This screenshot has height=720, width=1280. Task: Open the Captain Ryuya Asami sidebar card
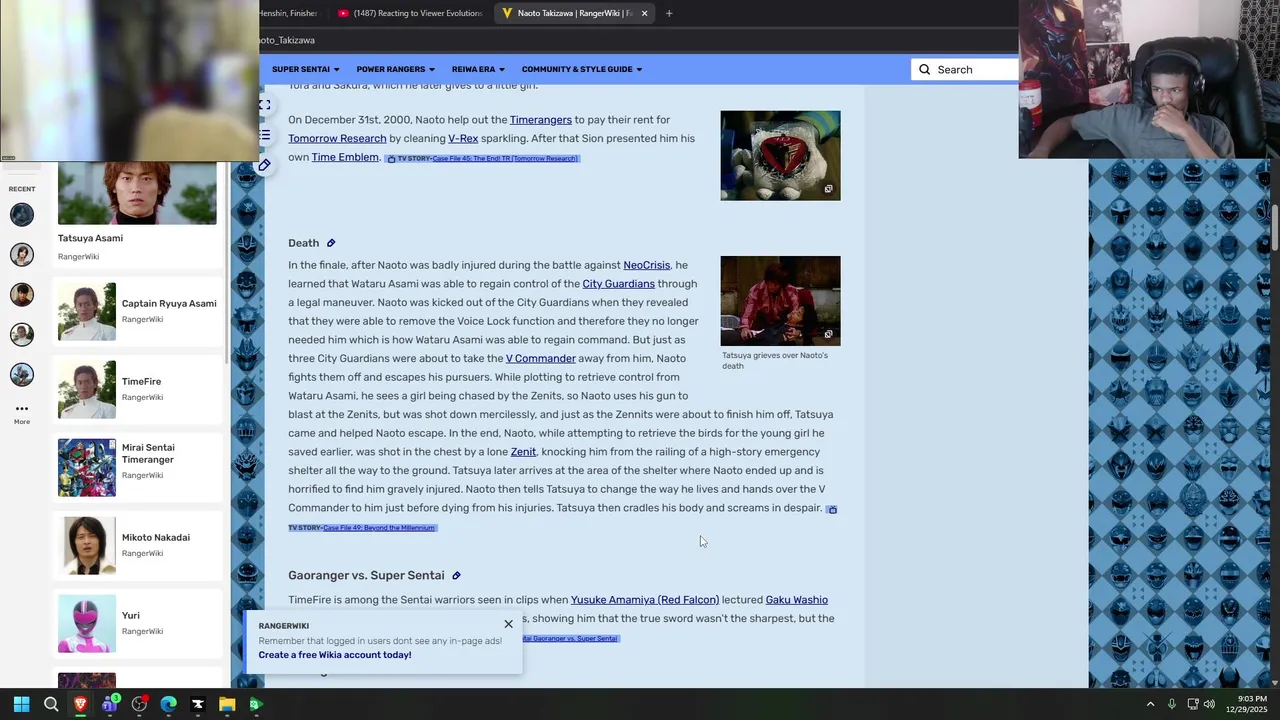137,311
